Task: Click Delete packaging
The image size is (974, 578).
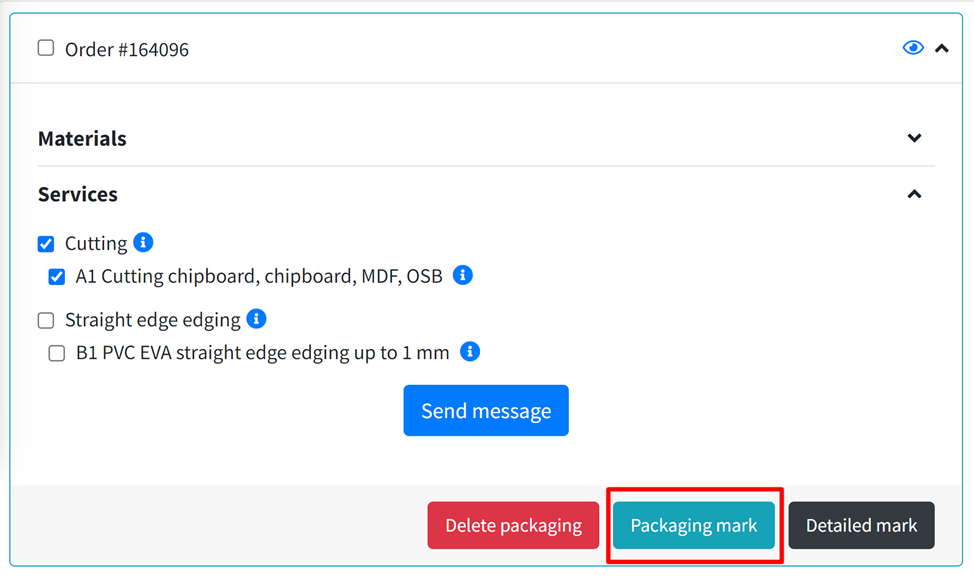Action: pos(513,525)
